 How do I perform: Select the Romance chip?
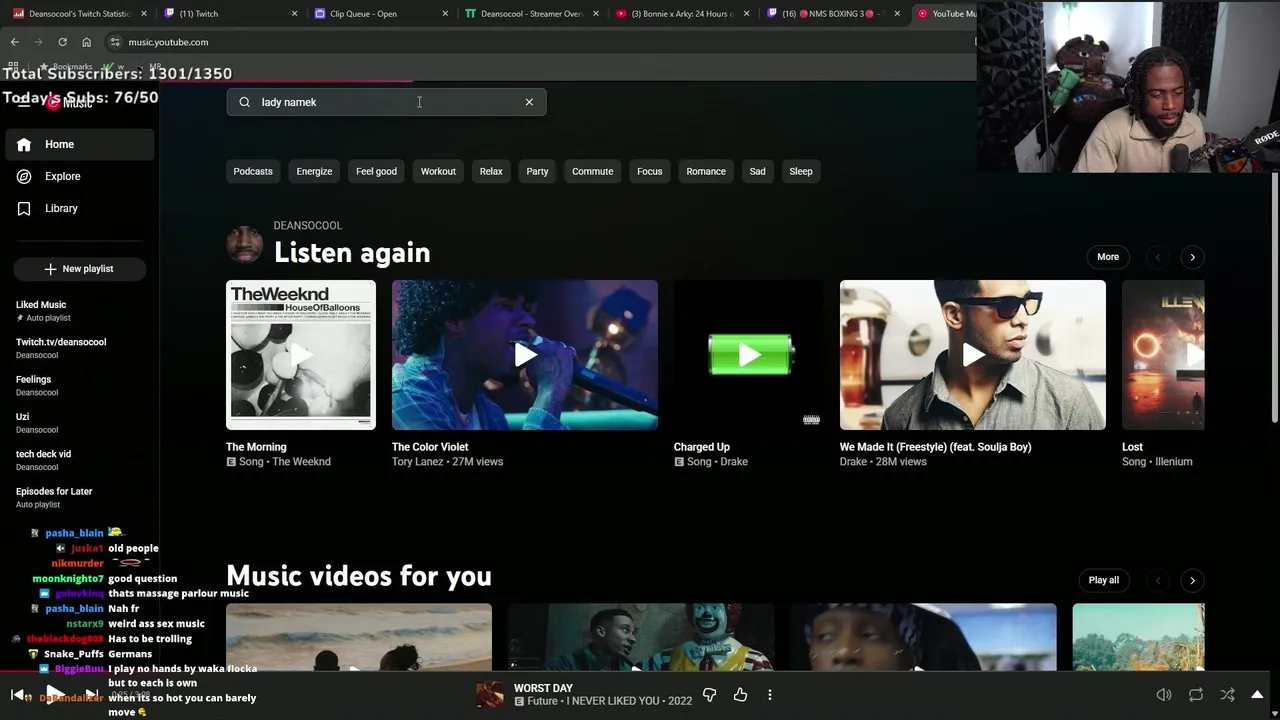point(706,171)
